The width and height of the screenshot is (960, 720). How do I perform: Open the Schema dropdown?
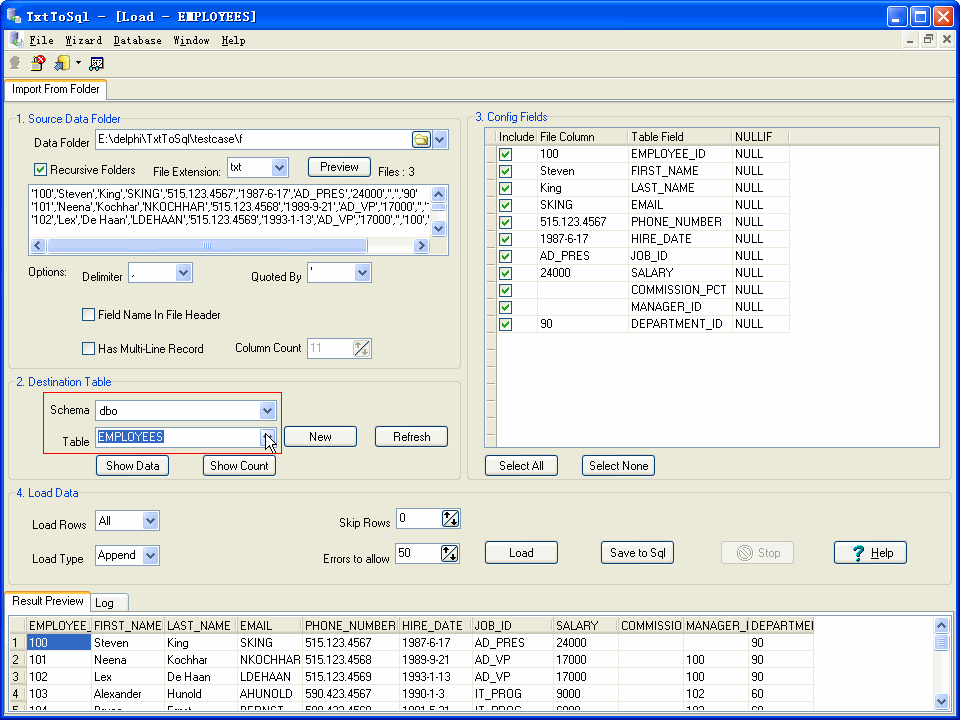(267, 410)
